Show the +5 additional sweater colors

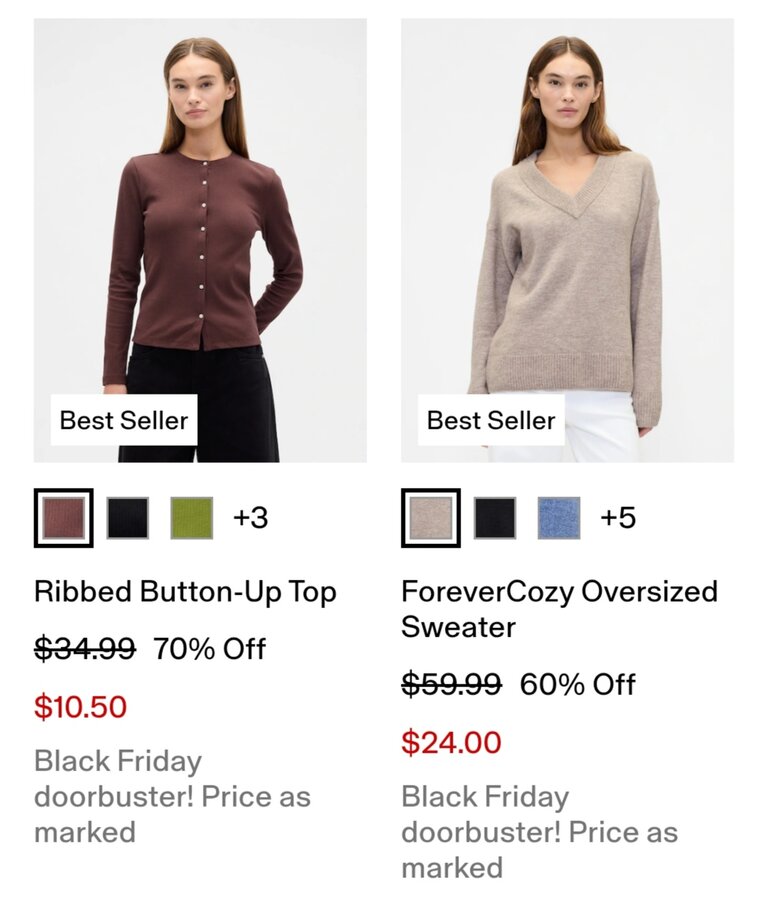coord(618,518)
